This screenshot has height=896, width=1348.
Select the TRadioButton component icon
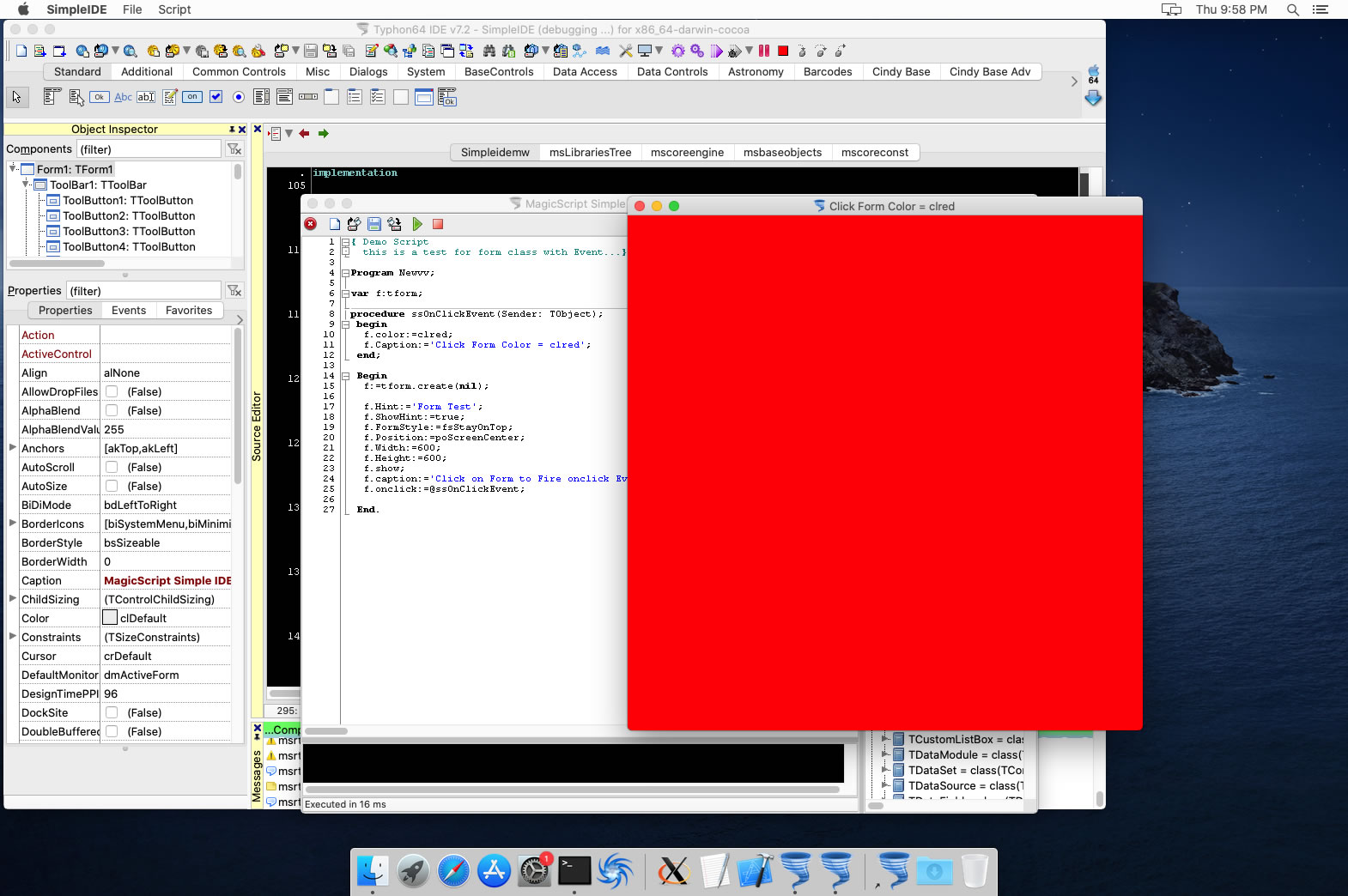point(239,97)
